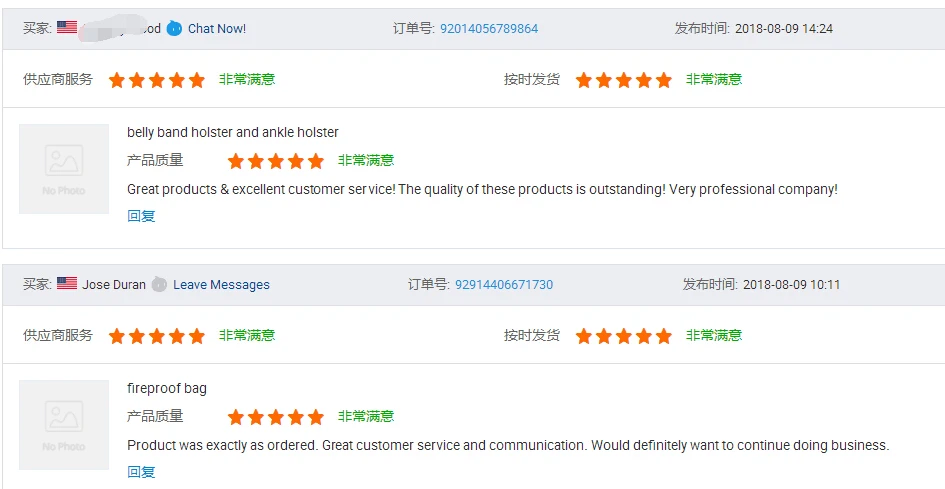
Task: Click the fireproof bag product quality stars
Action: tap(276, 417)
